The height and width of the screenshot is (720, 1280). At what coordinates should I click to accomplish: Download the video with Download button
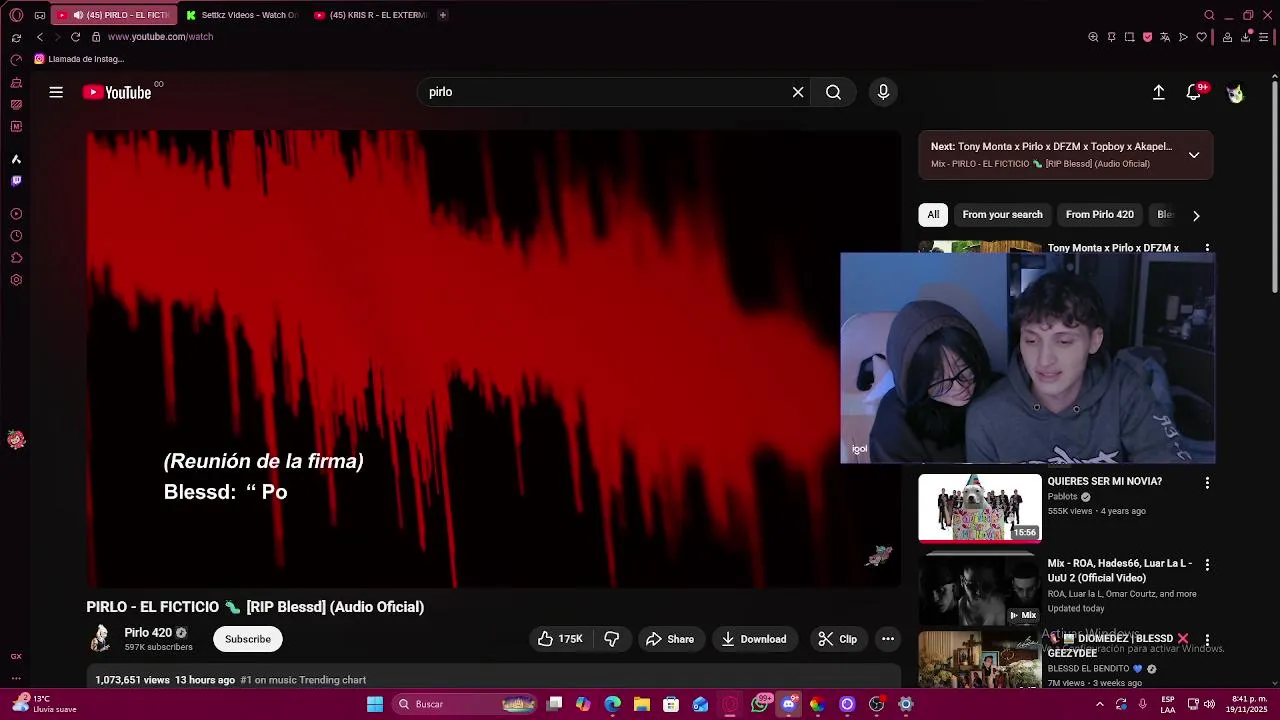754,639
